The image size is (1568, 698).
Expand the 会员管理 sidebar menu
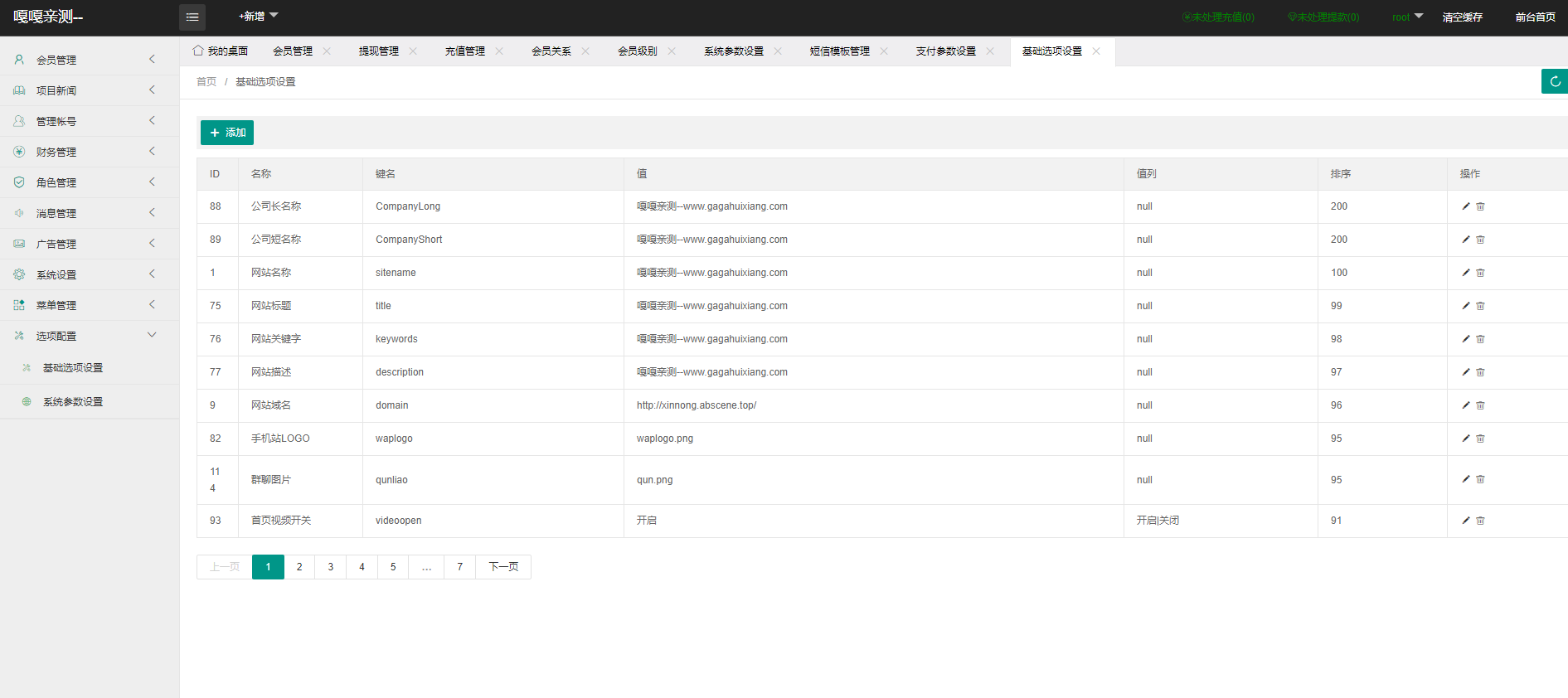90,60
